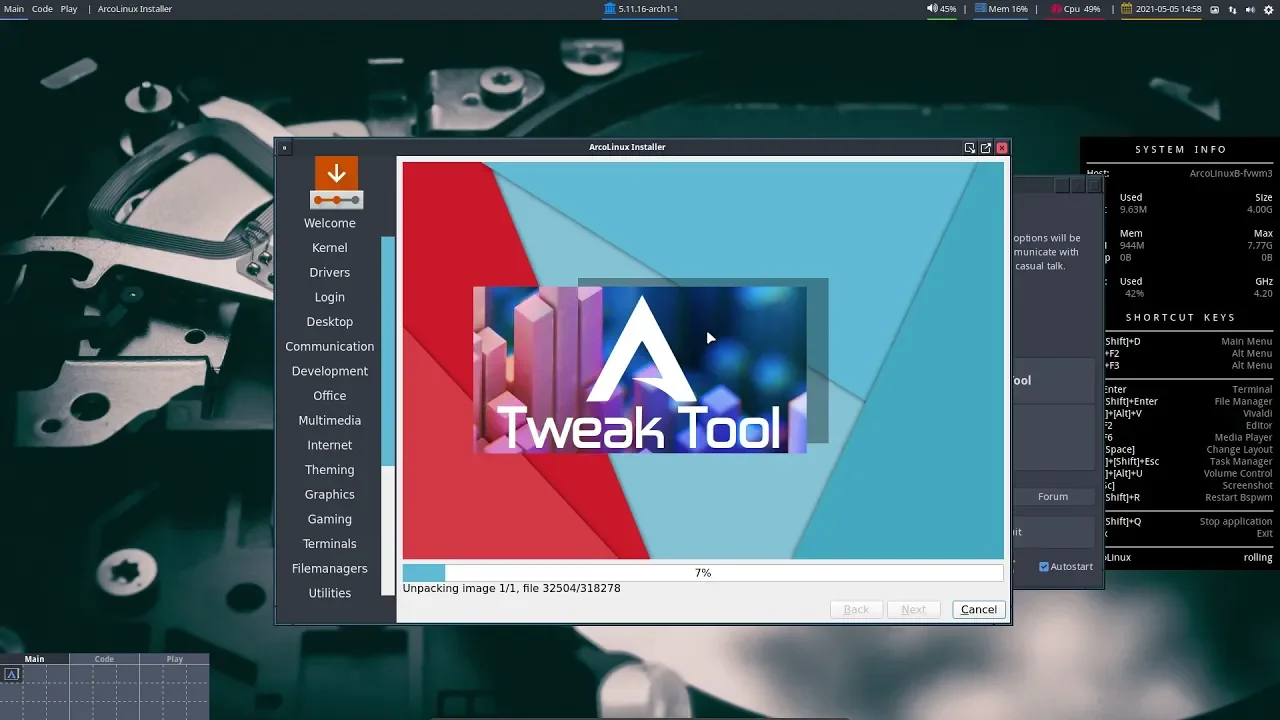Click the CPU usage icon in top bar
The width and height of the screenshot is (1280, 720).
[x=1056, y=9]
